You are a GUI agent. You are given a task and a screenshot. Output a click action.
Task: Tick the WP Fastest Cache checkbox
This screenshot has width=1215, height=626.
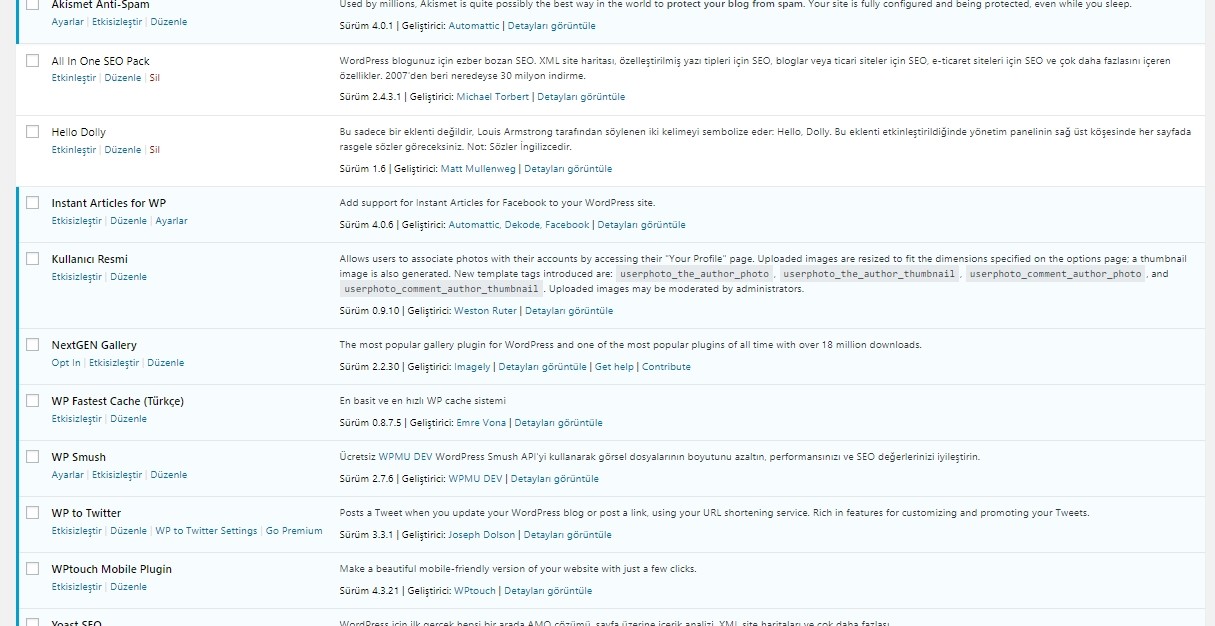tap(32, 400)
